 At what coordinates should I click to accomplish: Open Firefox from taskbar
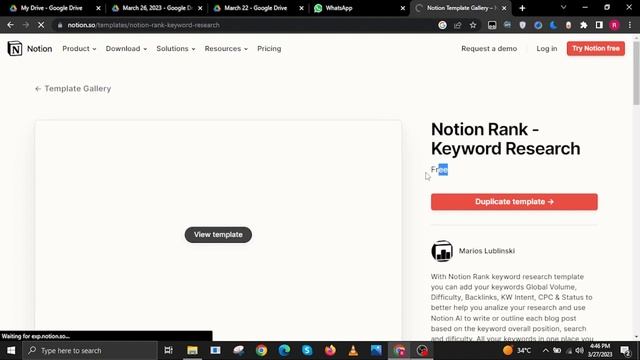click(x=330, y=351)
